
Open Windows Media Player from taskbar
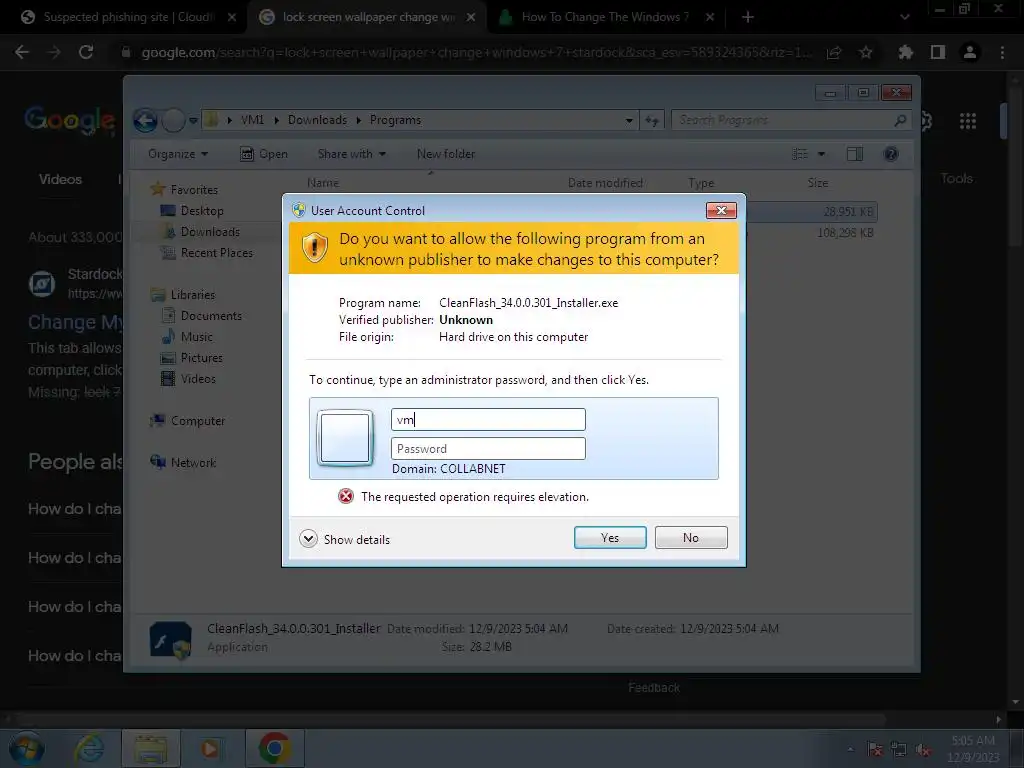pos(210,748)
